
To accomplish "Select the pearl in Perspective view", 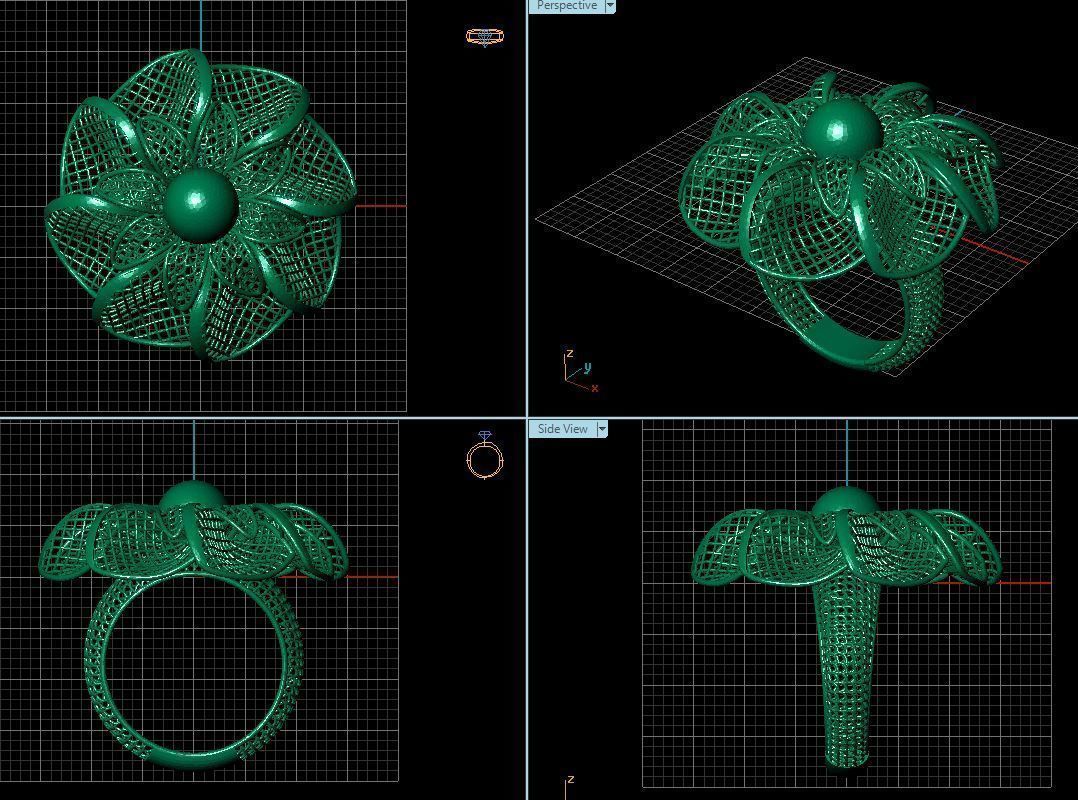I will pyautogui.click(x=842, y=129).
